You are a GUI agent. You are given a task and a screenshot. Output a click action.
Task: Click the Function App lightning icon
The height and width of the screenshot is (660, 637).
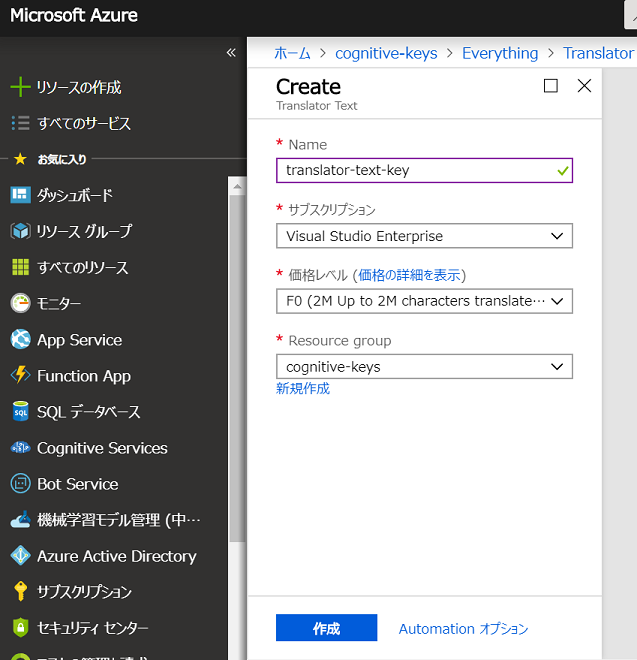click(x=20, y=375)
